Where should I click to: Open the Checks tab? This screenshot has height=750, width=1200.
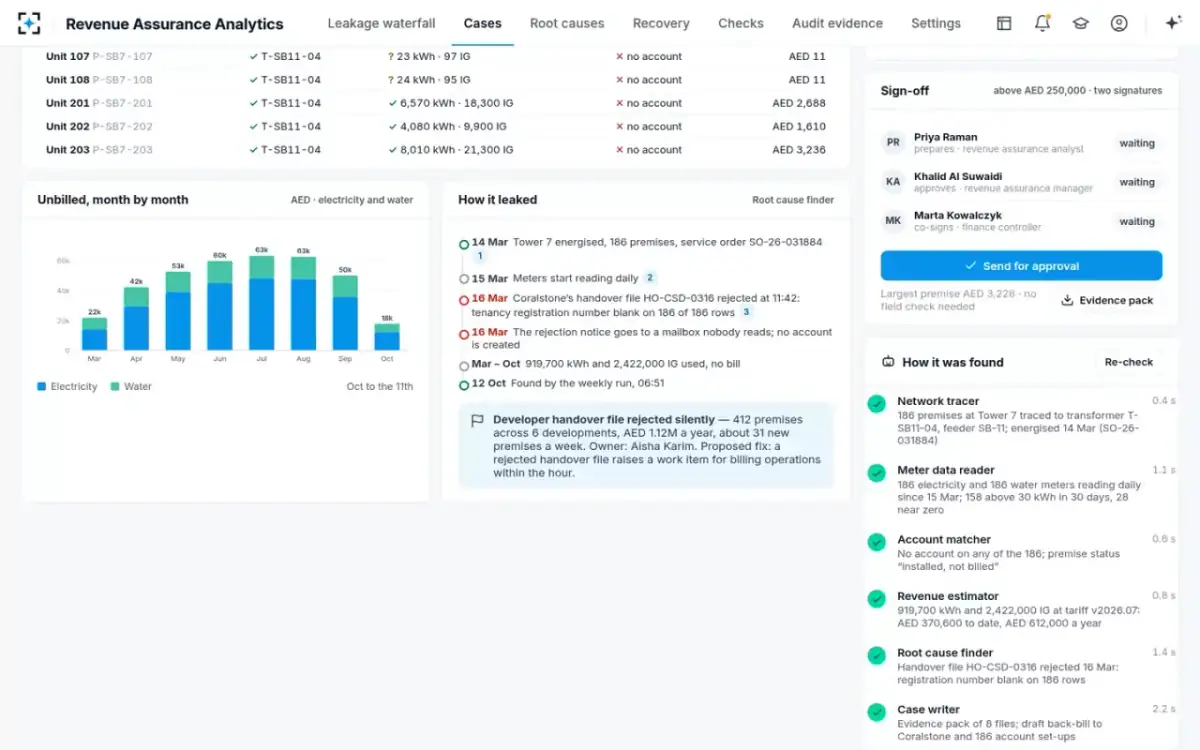[x=741, y=23]
